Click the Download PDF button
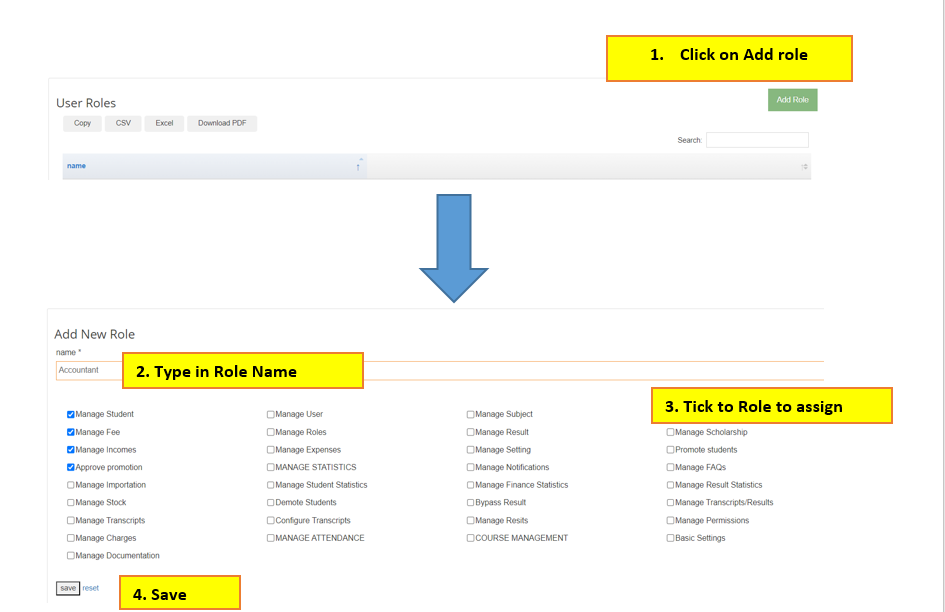Screen dimensions: 945x612 coord(222,123)
